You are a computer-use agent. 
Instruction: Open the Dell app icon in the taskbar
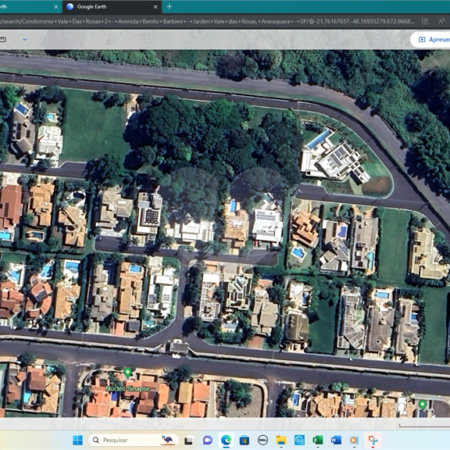click(263, 440)
